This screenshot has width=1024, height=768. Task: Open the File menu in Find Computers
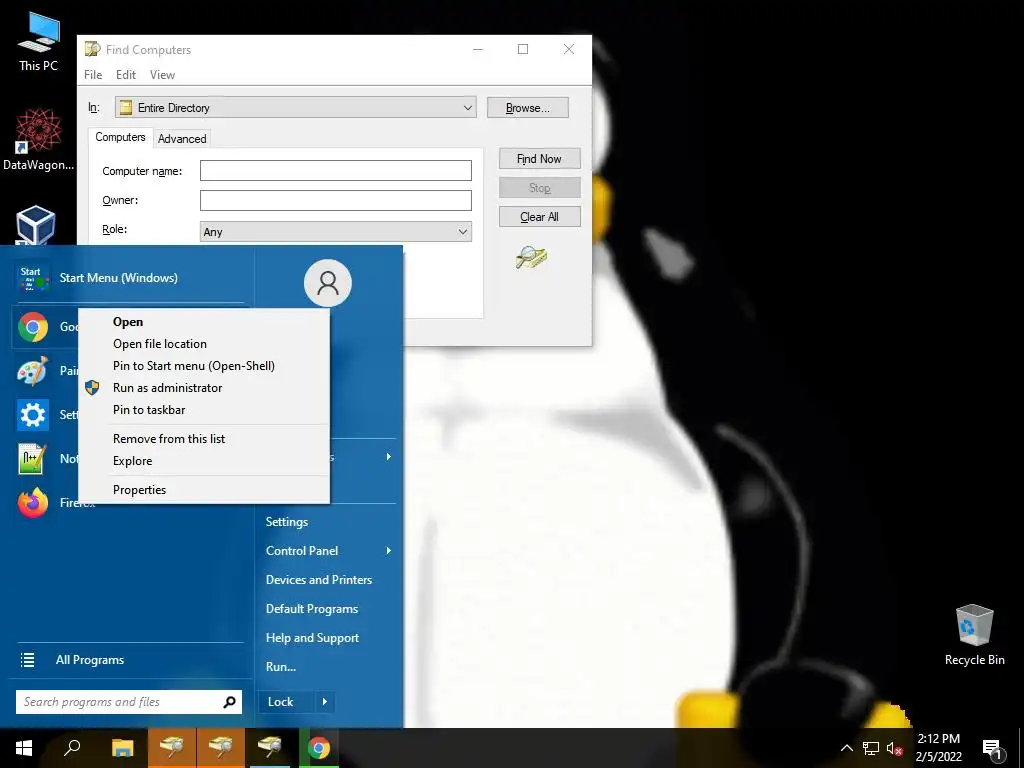(x=93, y=74)
